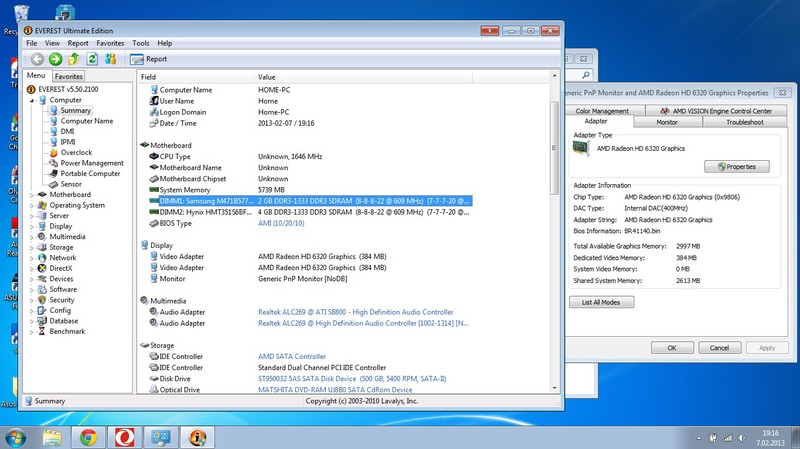Click List All Modes button
This screenshot has height=449, width=800.
point(602,302)
